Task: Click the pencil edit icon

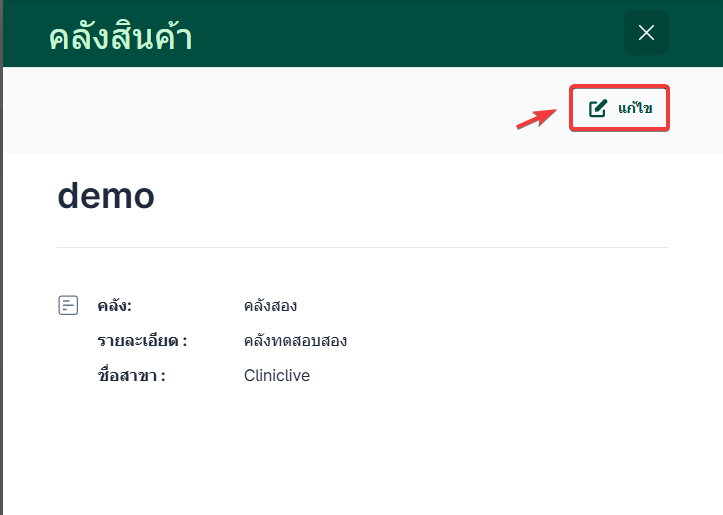Action: tap(598, 108)
